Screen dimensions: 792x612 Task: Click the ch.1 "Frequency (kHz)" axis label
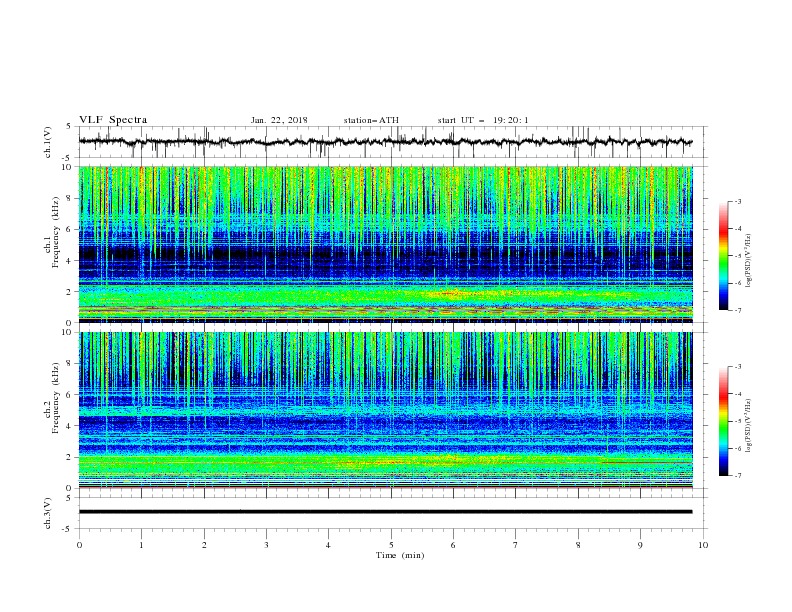click(x=56, y=233)
